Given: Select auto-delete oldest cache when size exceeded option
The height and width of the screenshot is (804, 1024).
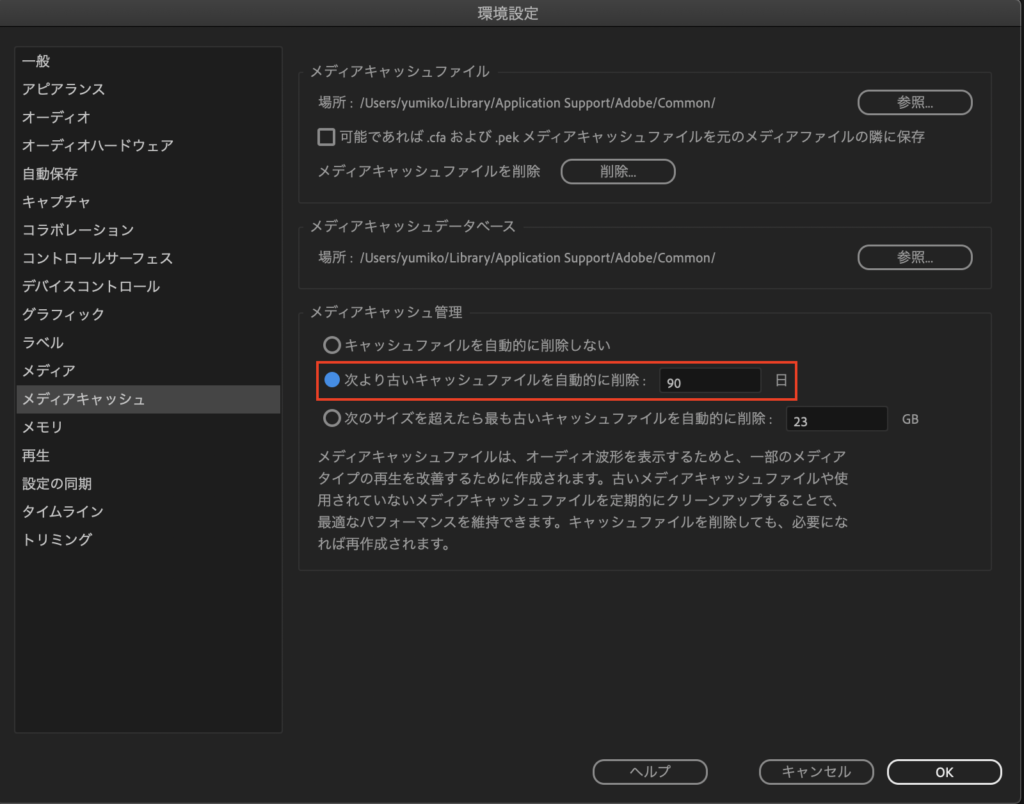Looking at the screenshot, I should pyautogui.click(x=332, y=418).
